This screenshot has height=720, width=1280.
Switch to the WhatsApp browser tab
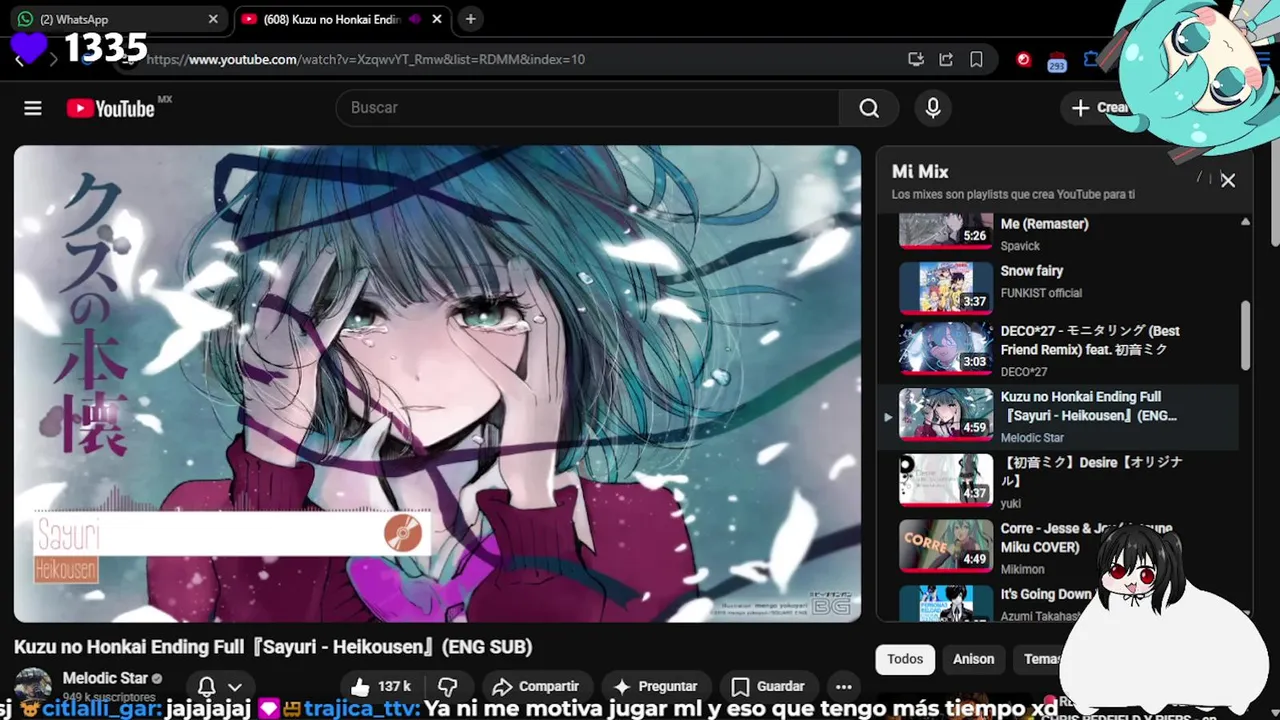click(x=118, y=19)
